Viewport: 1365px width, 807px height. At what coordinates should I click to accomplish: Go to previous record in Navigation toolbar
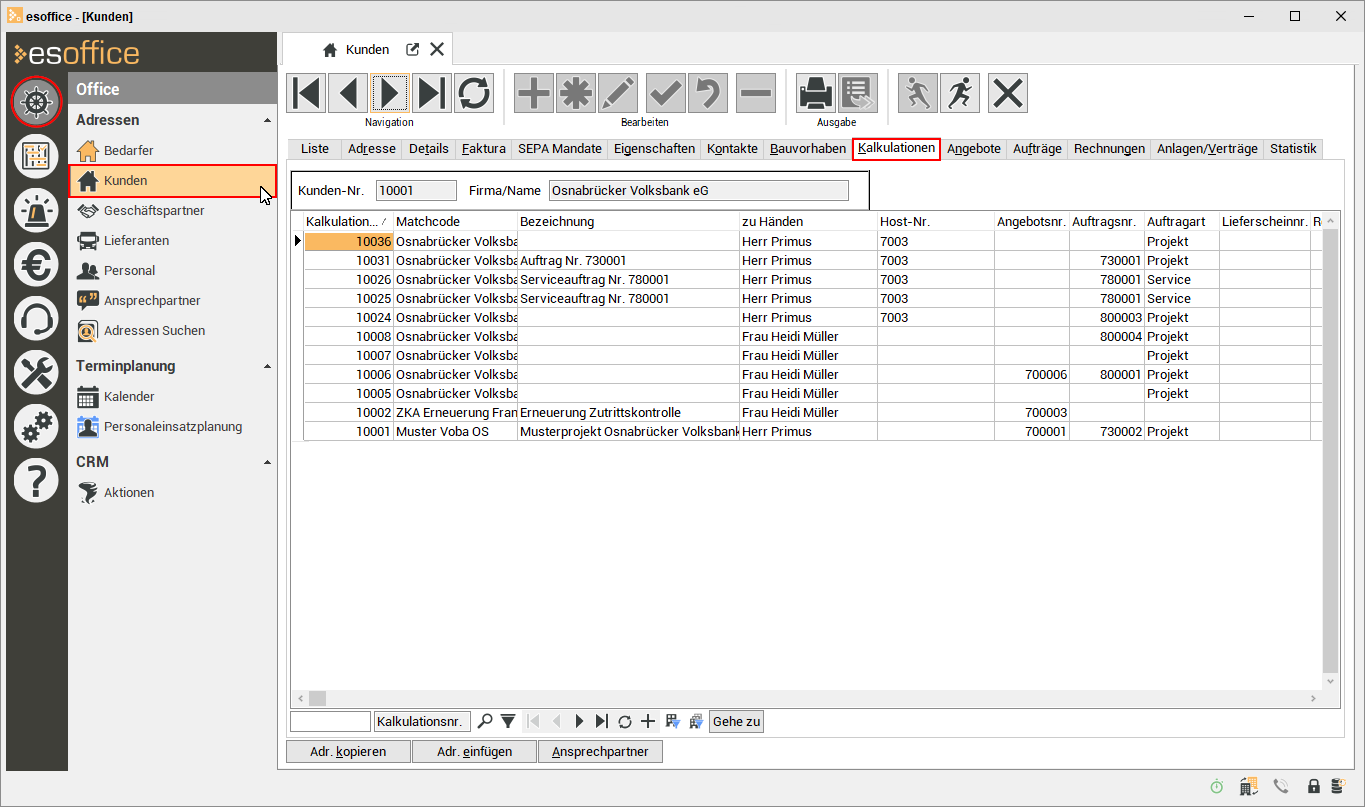tap(348, 93)
